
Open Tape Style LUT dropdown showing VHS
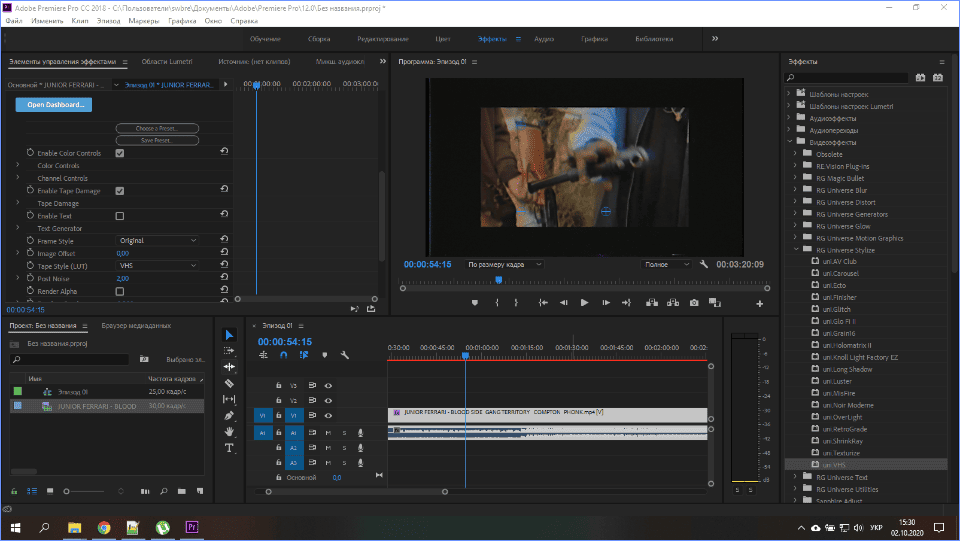(x=157, y=266)
